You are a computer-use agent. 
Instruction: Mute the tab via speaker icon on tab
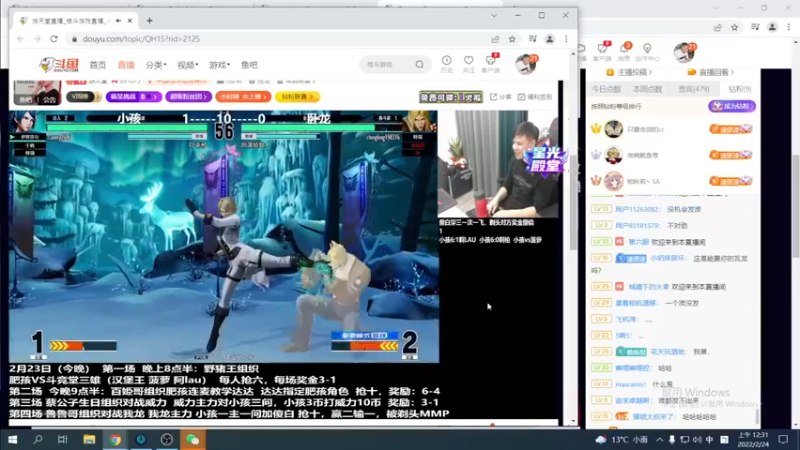click(118, 21)
